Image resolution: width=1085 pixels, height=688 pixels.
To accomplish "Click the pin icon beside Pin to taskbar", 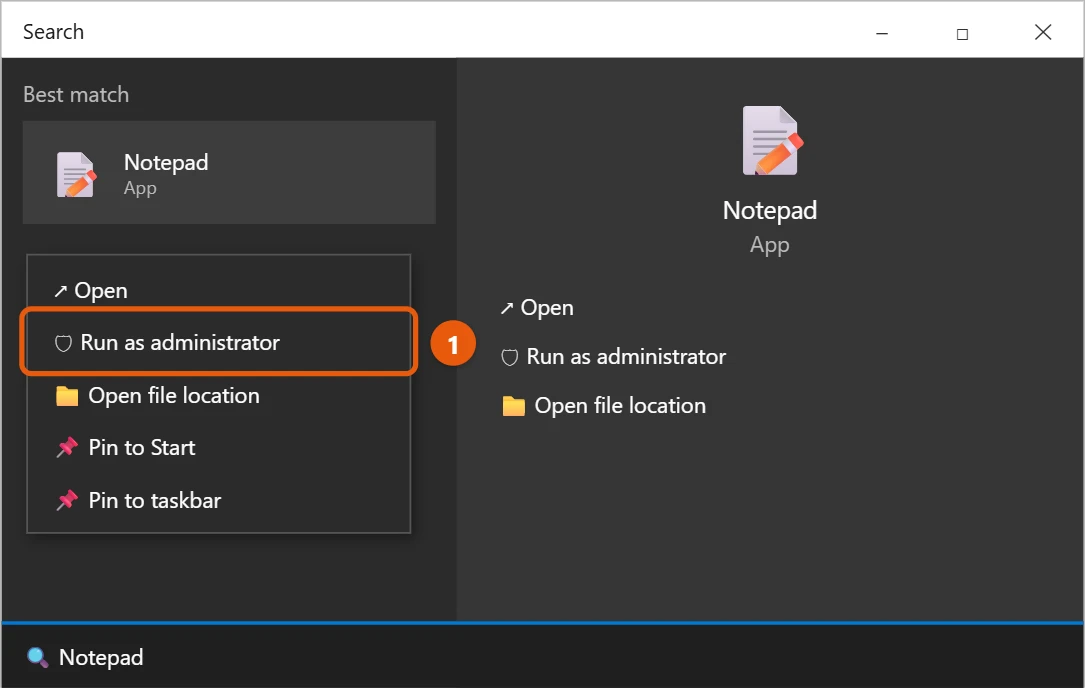I will [x=66, y=500].
